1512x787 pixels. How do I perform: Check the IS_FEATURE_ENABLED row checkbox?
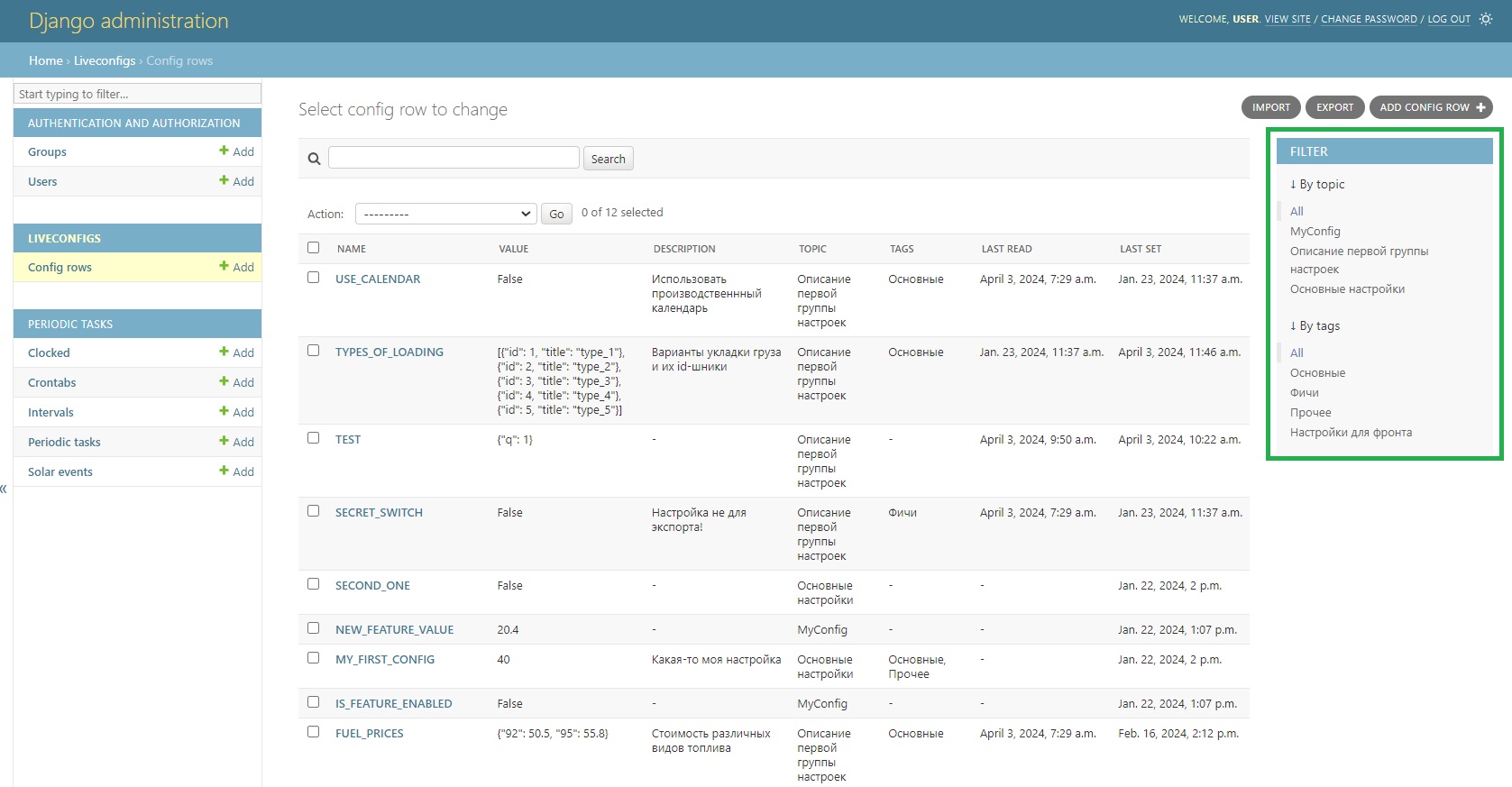pos(313,702)
